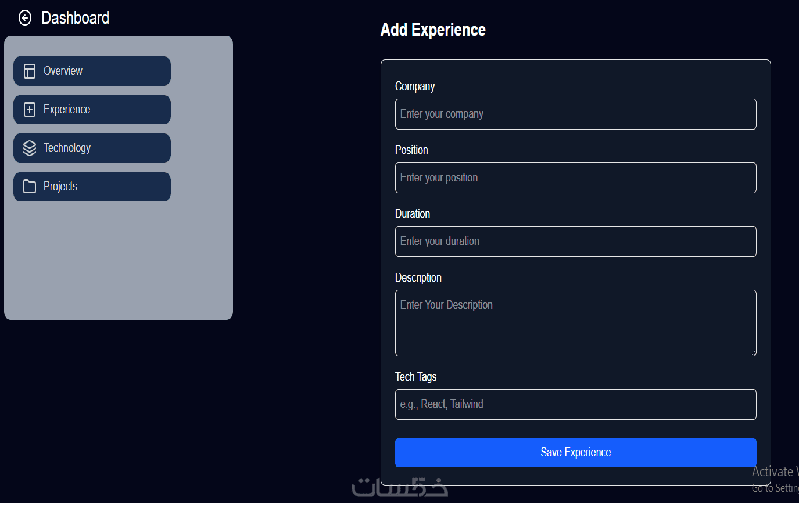Select the Experience sidebar item
Screen dimensions: 801x507
(92, 109)
